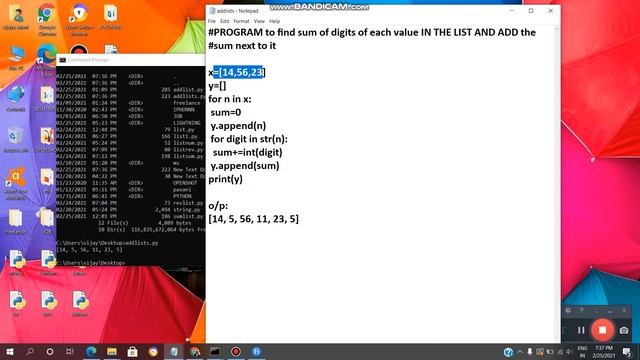Pause the Bandicam recording

[x=581, y=330]
